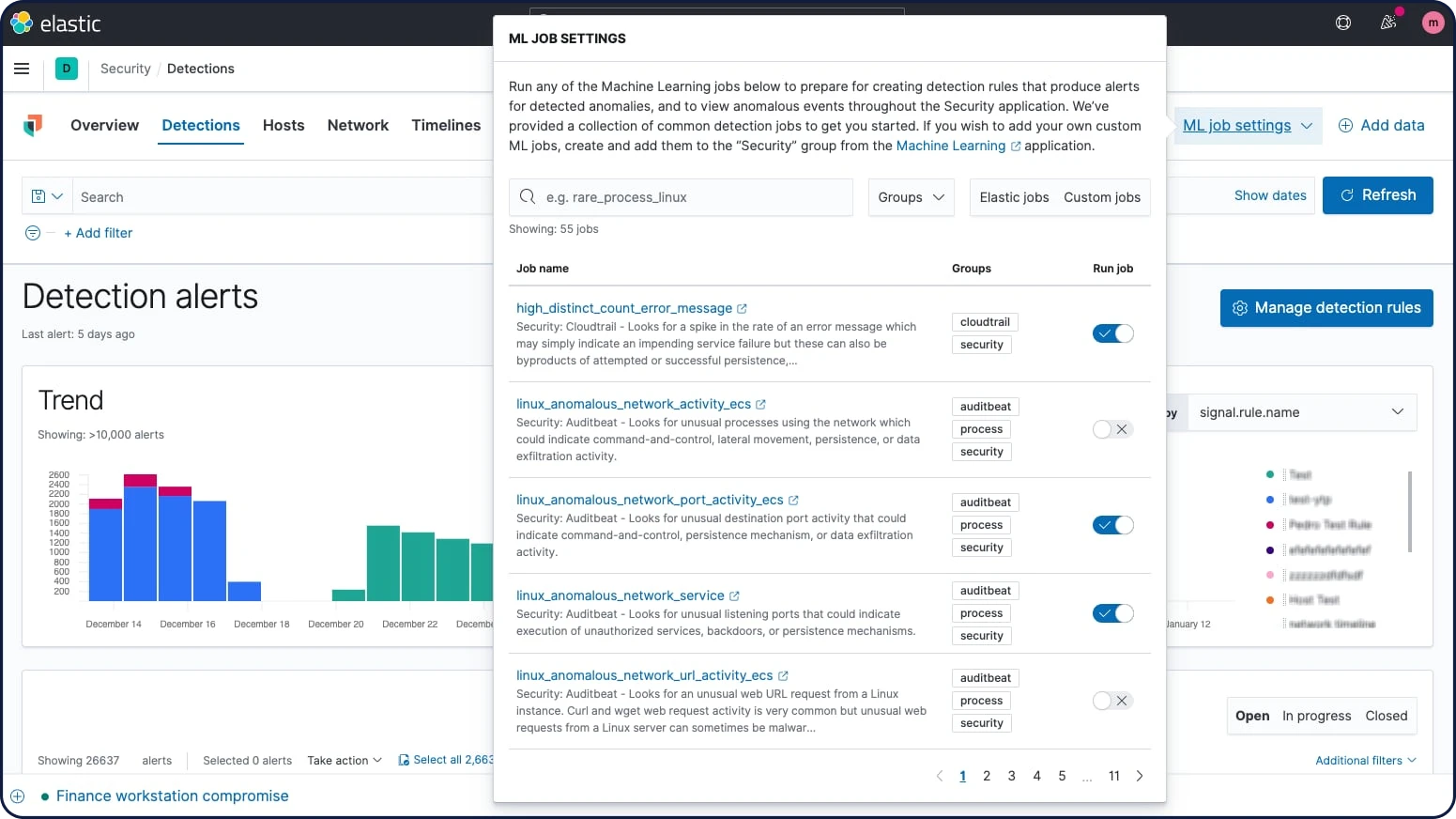The width and height of the screenshot is (1456, 819).
Task: Go to next page arrow in jobs list
Action: tap(1140, 776)
